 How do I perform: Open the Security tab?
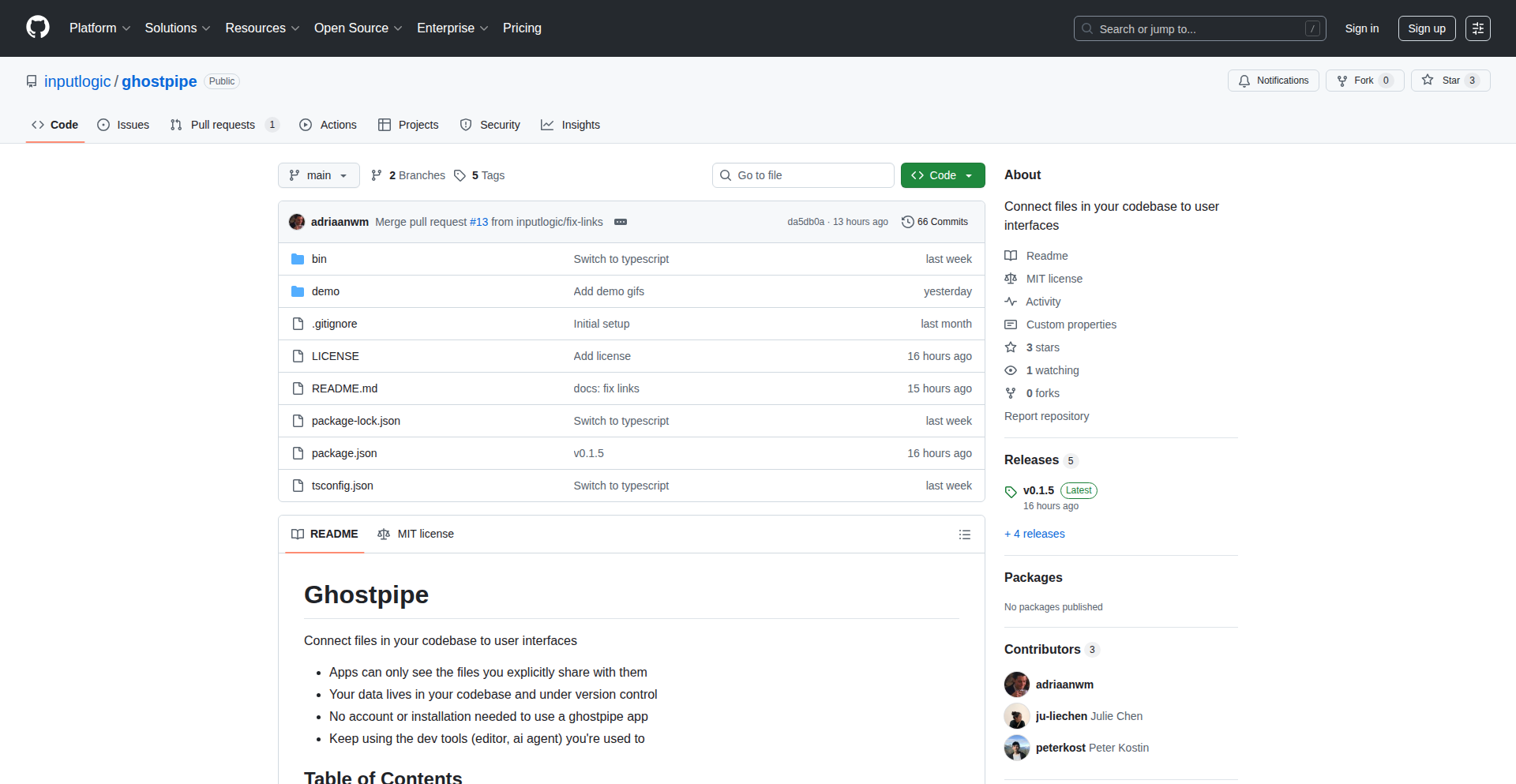tap(490, 125)
